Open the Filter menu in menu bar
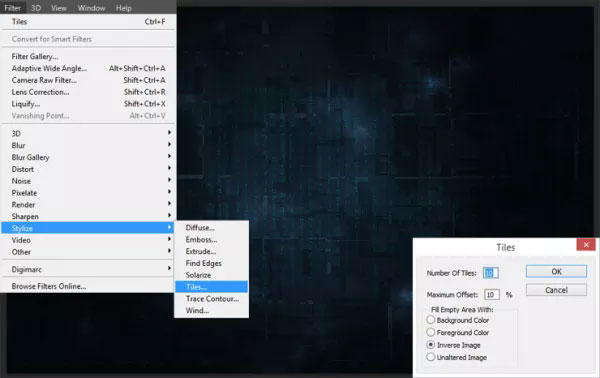Screen dimensions: 600x378 pyautogui.click(x=13, y=8)
